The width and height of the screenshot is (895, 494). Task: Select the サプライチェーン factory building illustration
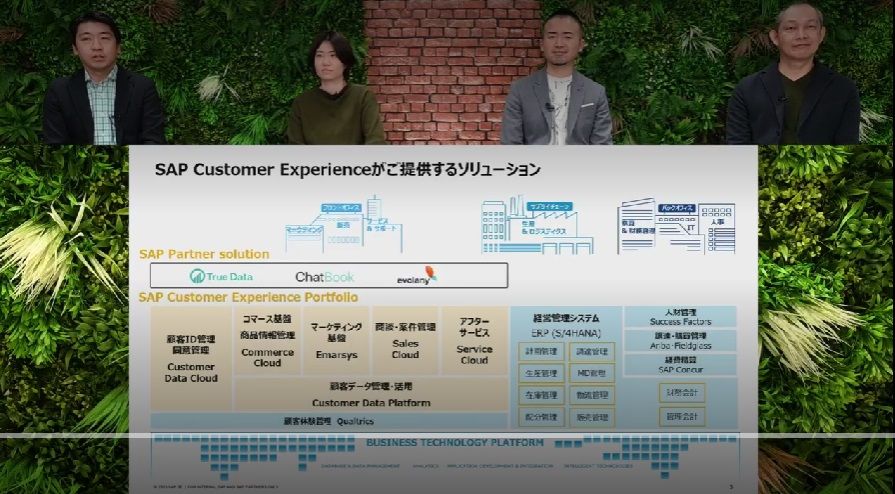click(x=537, y=225)
